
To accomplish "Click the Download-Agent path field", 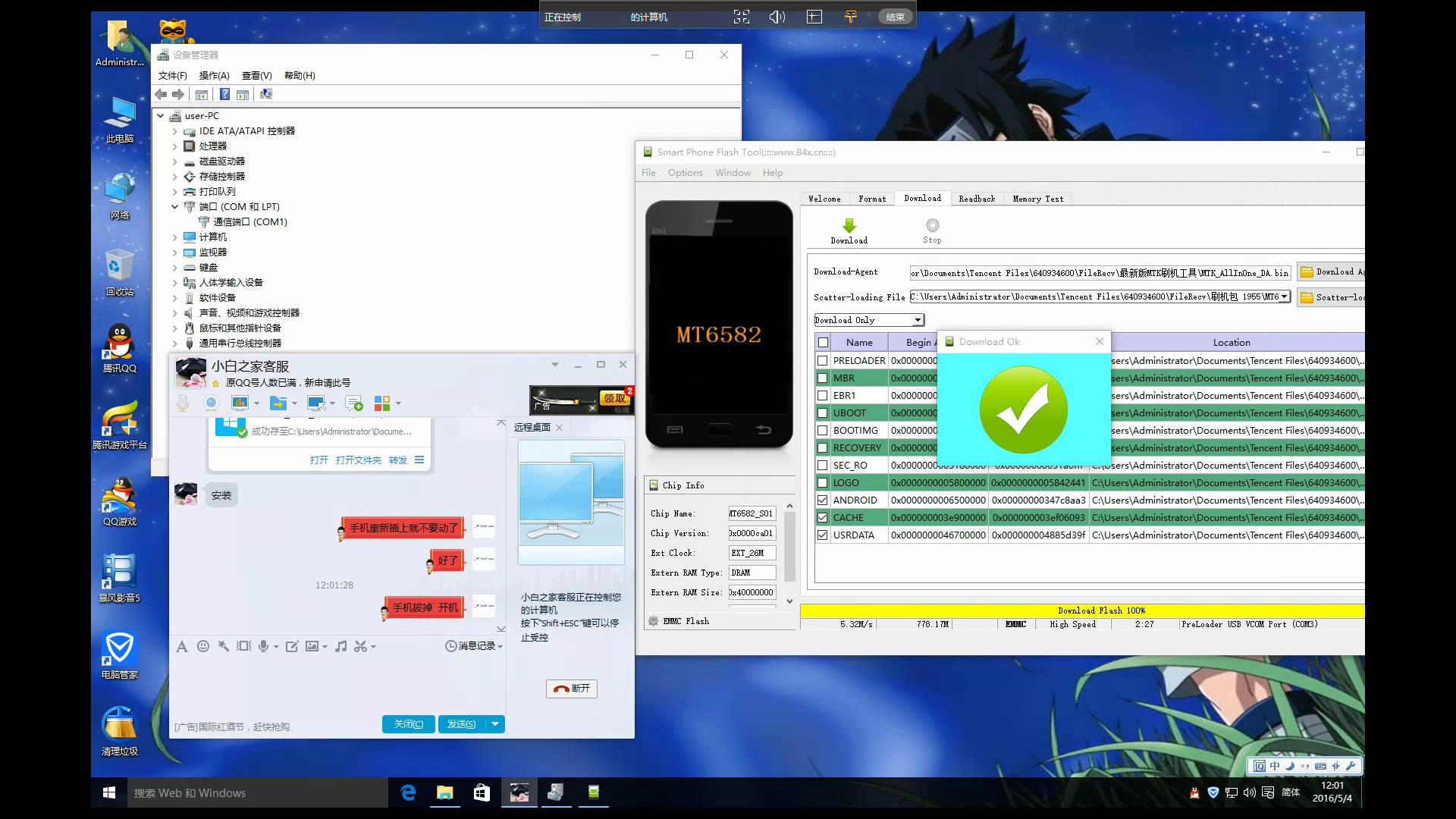I will pos(1100,273).
